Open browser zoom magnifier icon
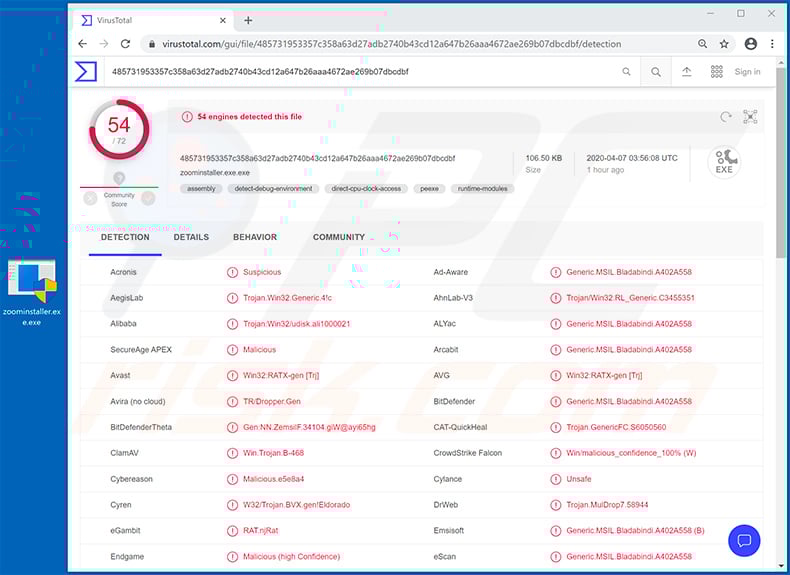790x575 pixels. 702,44
